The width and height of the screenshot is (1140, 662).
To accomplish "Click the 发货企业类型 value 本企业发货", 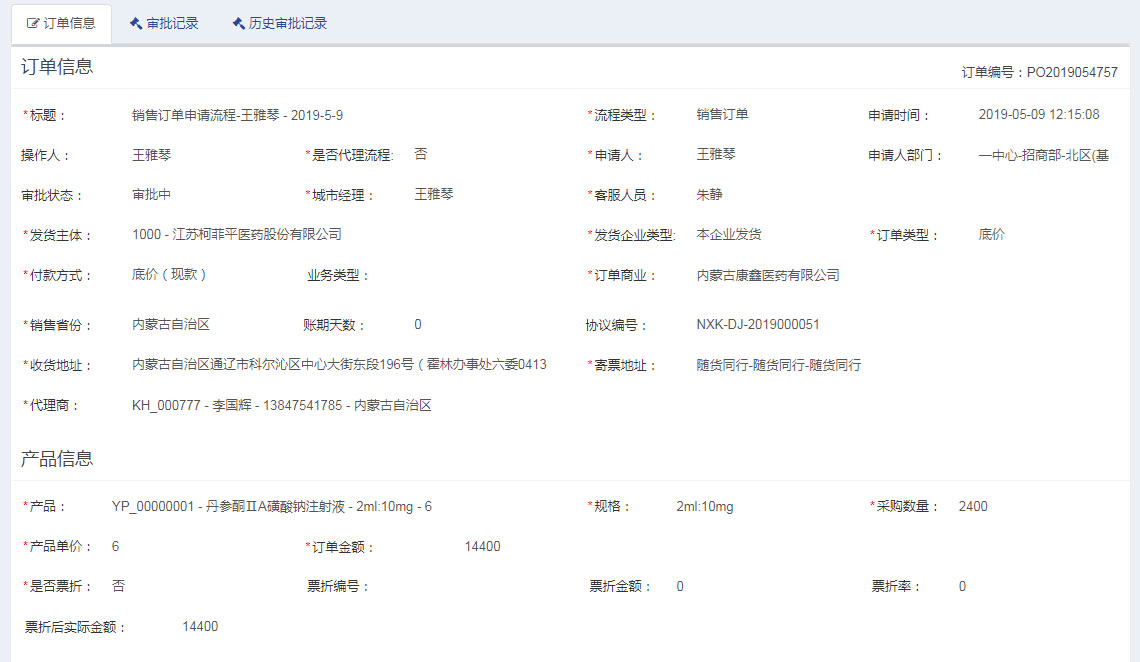I will [x=728, y=234].
